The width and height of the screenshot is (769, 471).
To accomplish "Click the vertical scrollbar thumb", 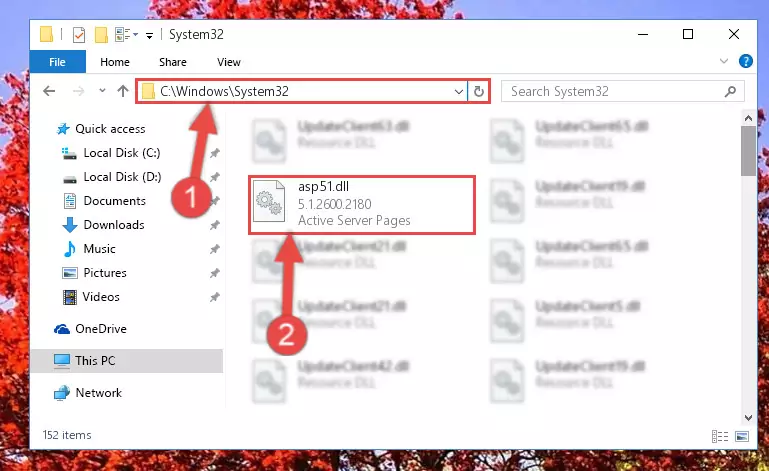I will pyautogui.click(x=748, y=151).
